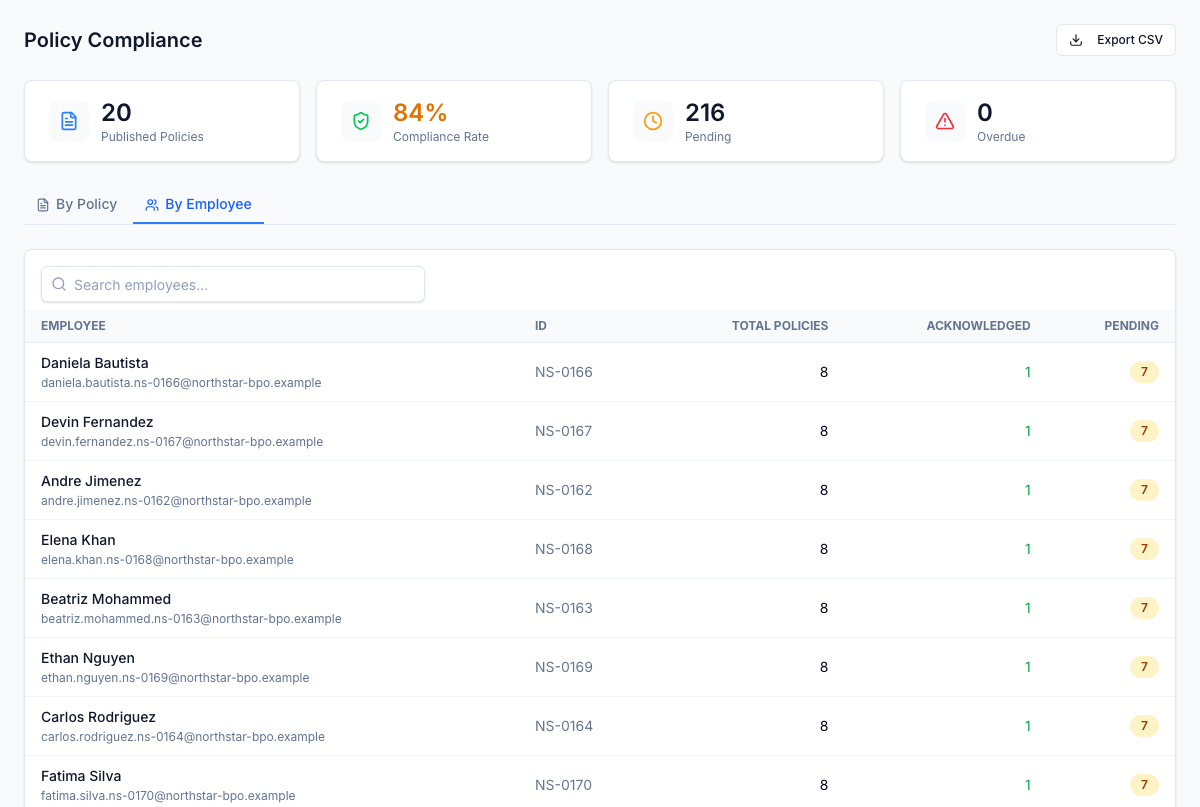Image resolution: width=1200 pixels, height=807 pixels.
Task: Click the EMPLOYEE column header
Action: pyautogui.click(x=73, y=326)
